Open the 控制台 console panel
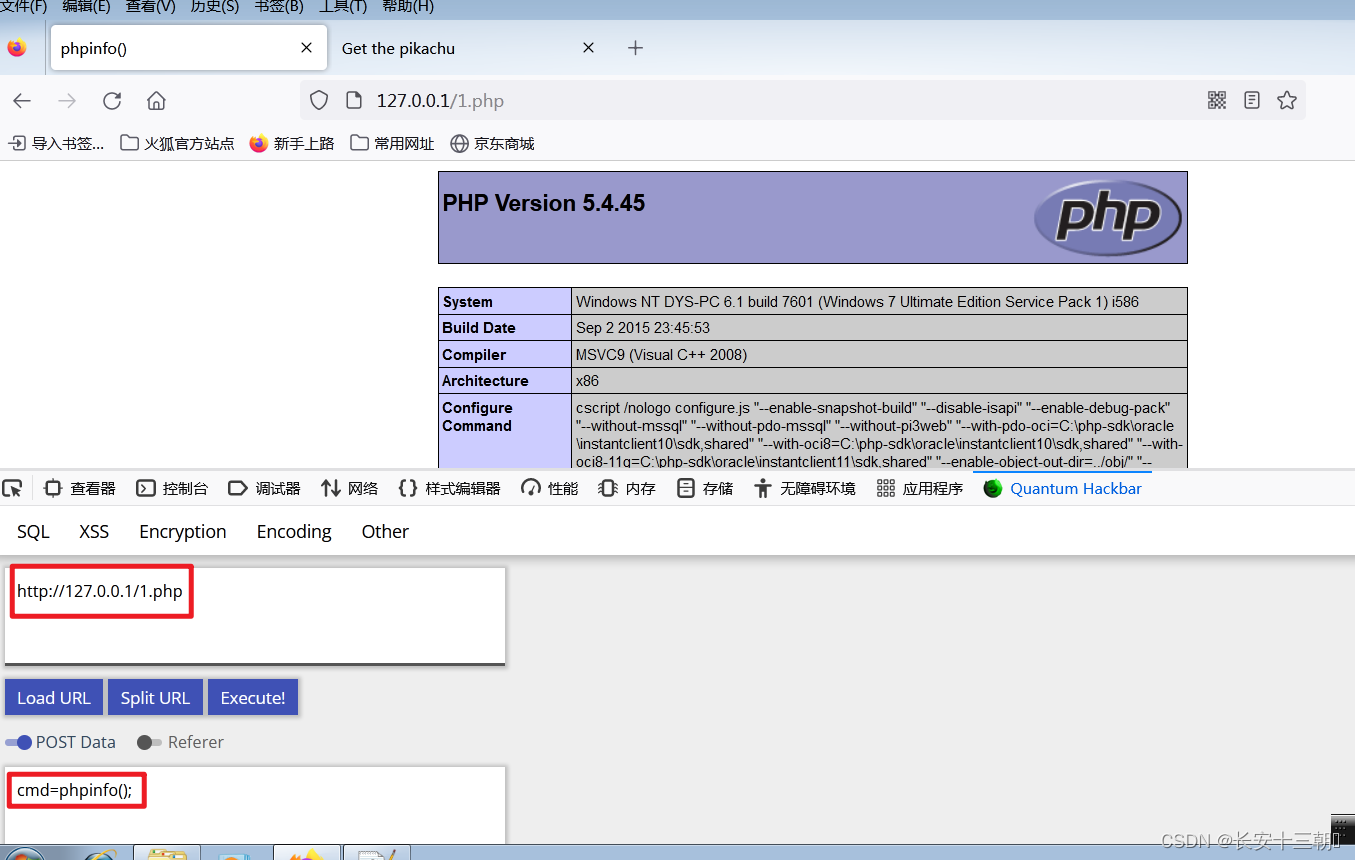1355x860 pixels. pos(173,488)
